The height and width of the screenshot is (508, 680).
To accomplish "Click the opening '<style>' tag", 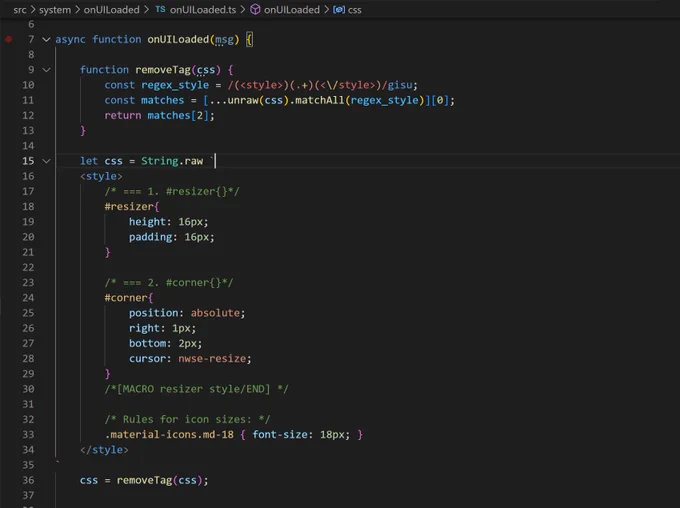I will click(x=101, y=176).
